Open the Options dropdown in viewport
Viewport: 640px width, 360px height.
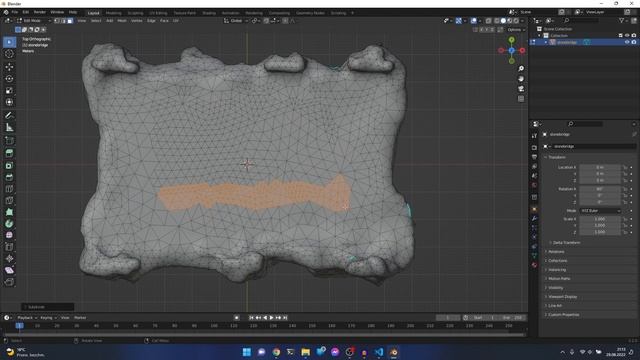[x=515, y=30]
